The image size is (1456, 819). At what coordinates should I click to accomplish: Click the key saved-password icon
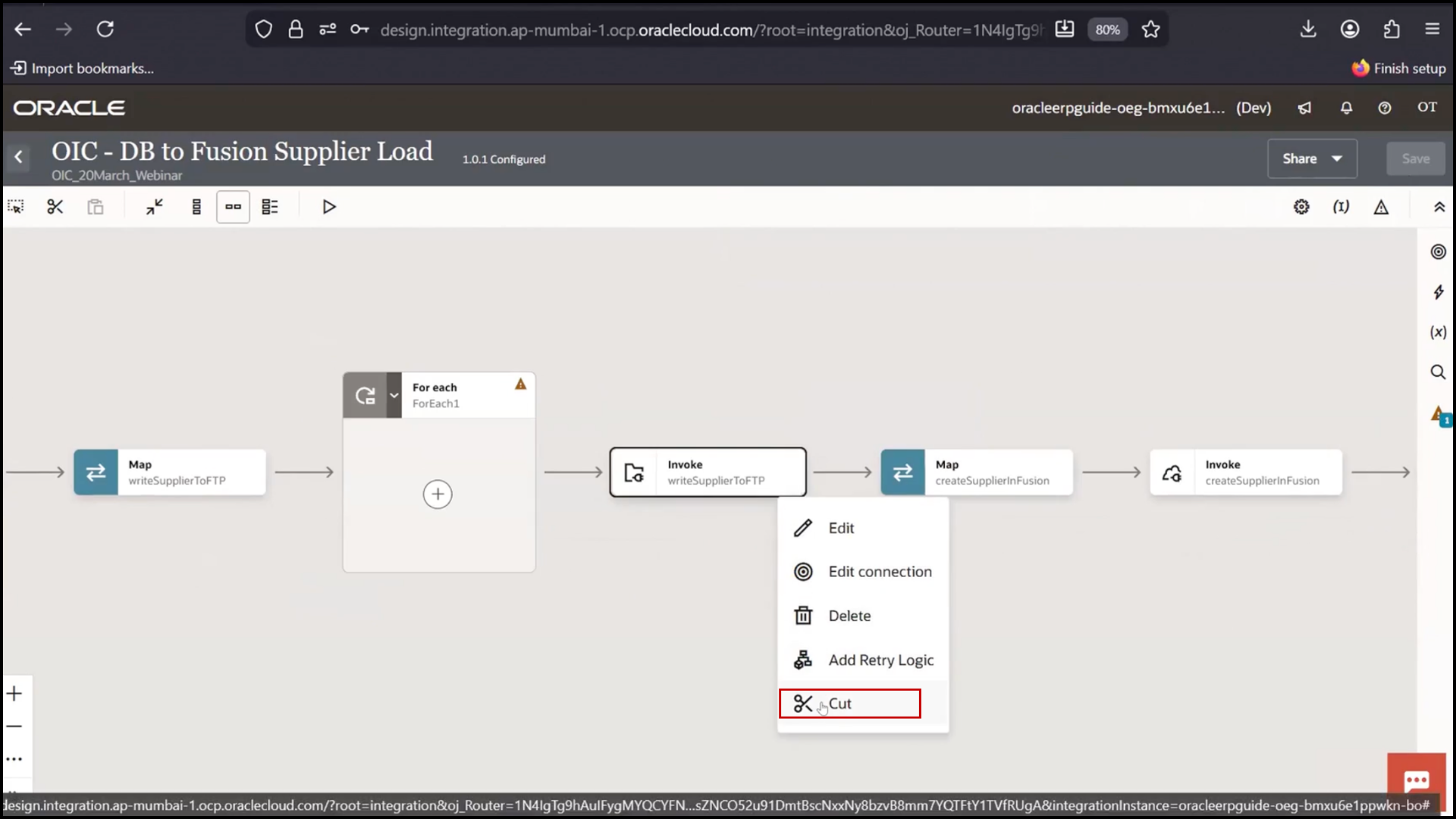click(x=359, y=30)
